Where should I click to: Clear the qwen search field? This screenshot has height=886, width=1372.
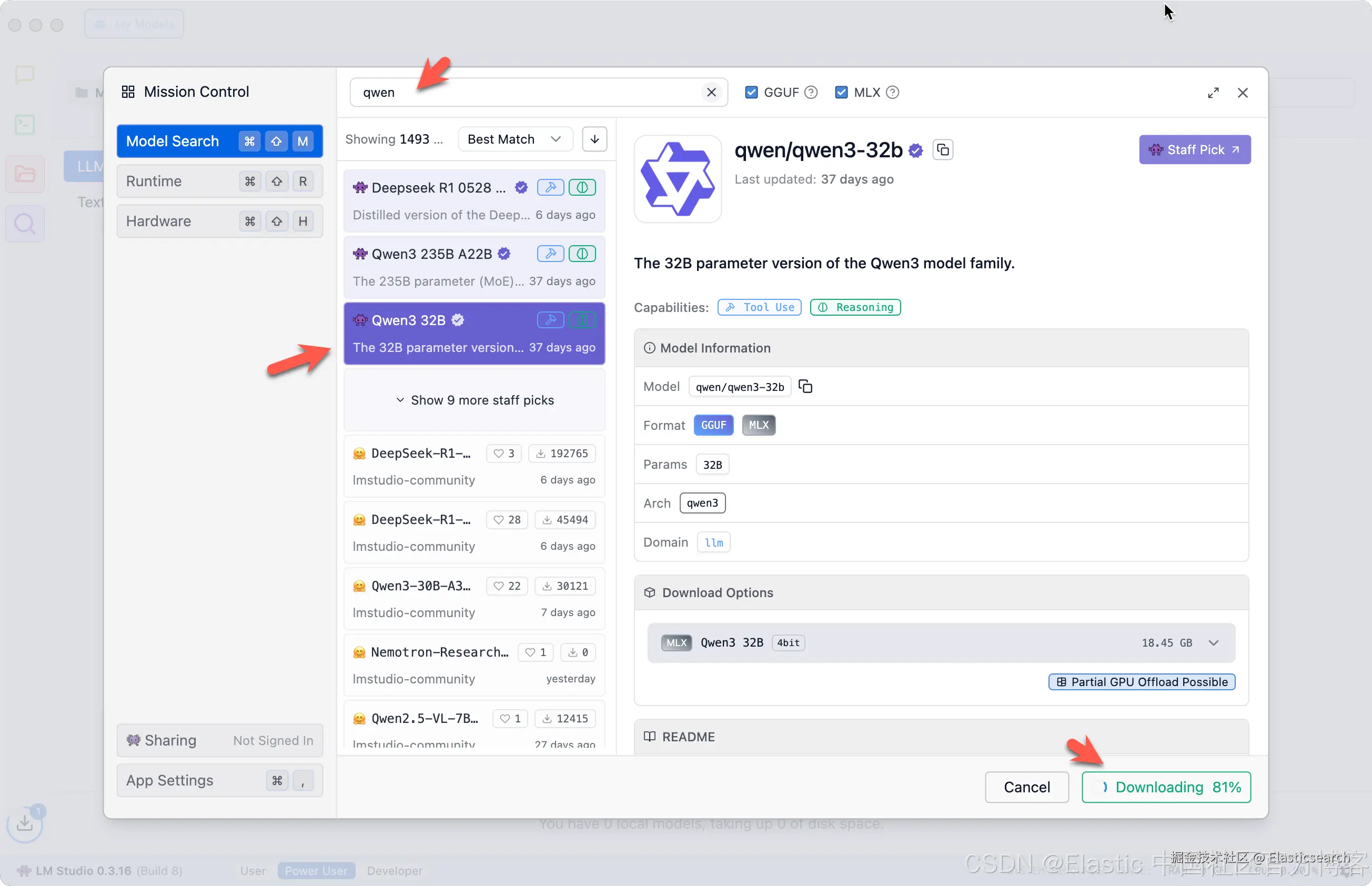pos(711,92)
